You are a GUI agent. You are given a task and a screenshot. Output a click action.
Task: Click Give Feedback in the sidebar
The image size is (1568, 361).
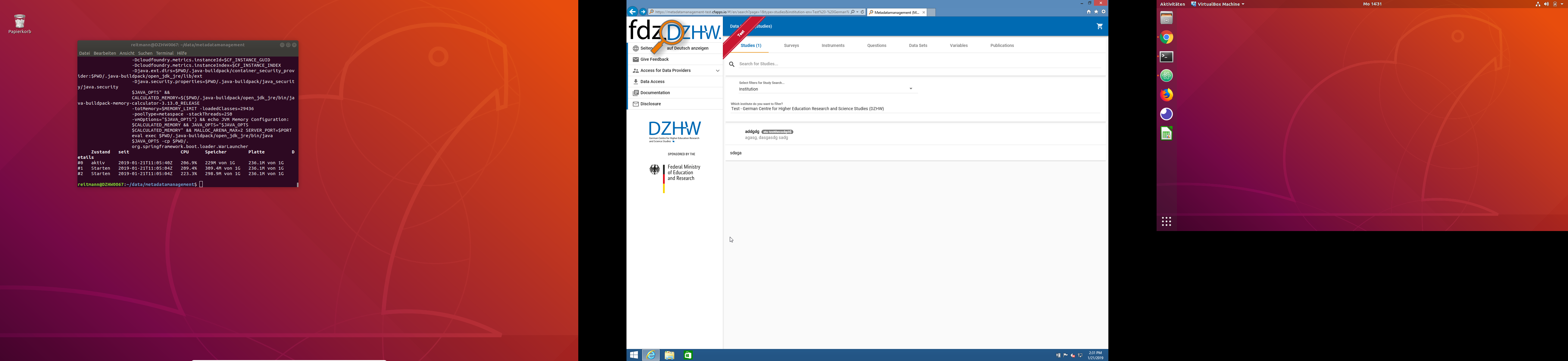tap(675, 60)
